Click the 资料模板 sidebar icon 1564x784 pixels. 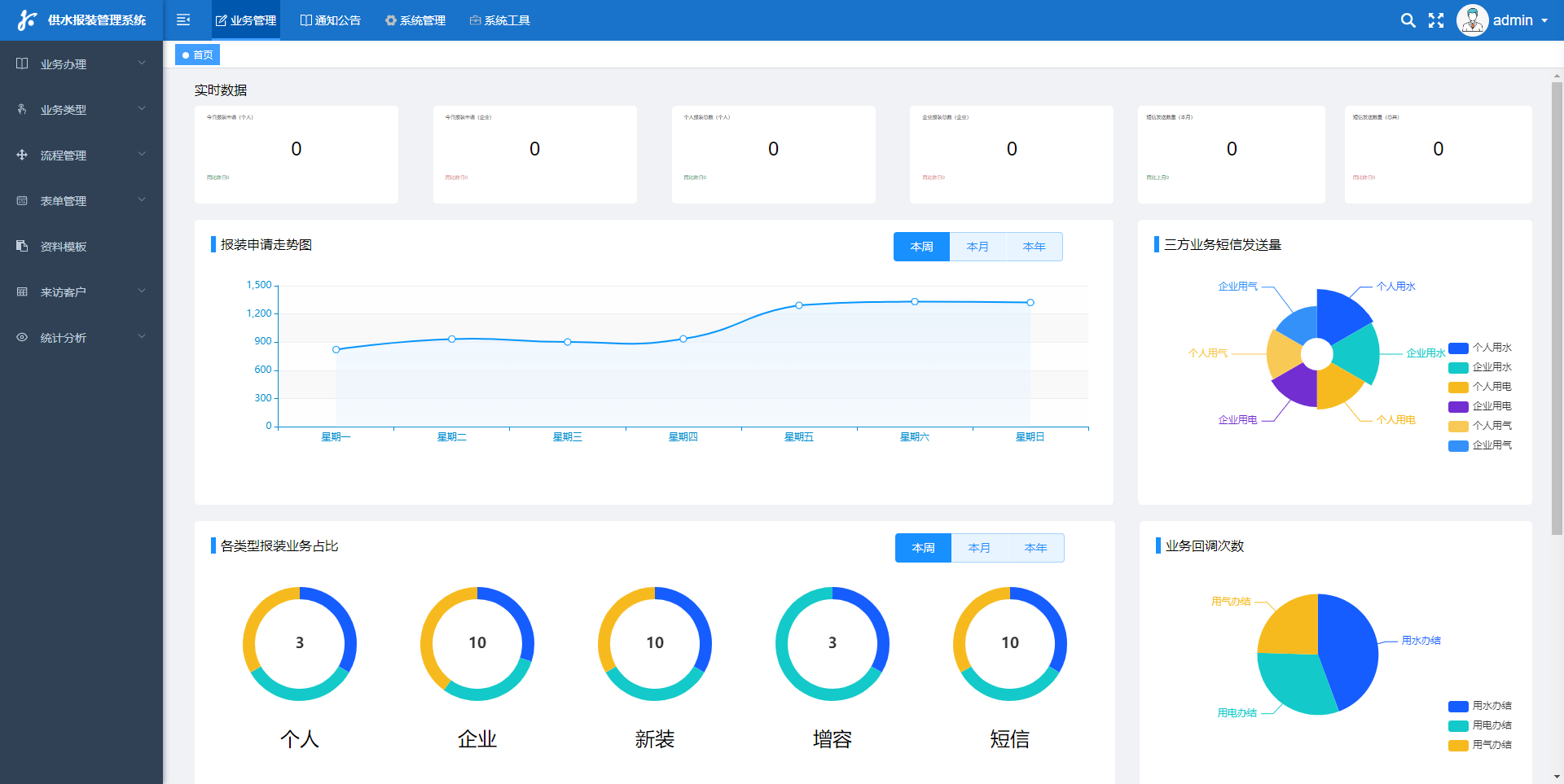click(x=22, y=246)
